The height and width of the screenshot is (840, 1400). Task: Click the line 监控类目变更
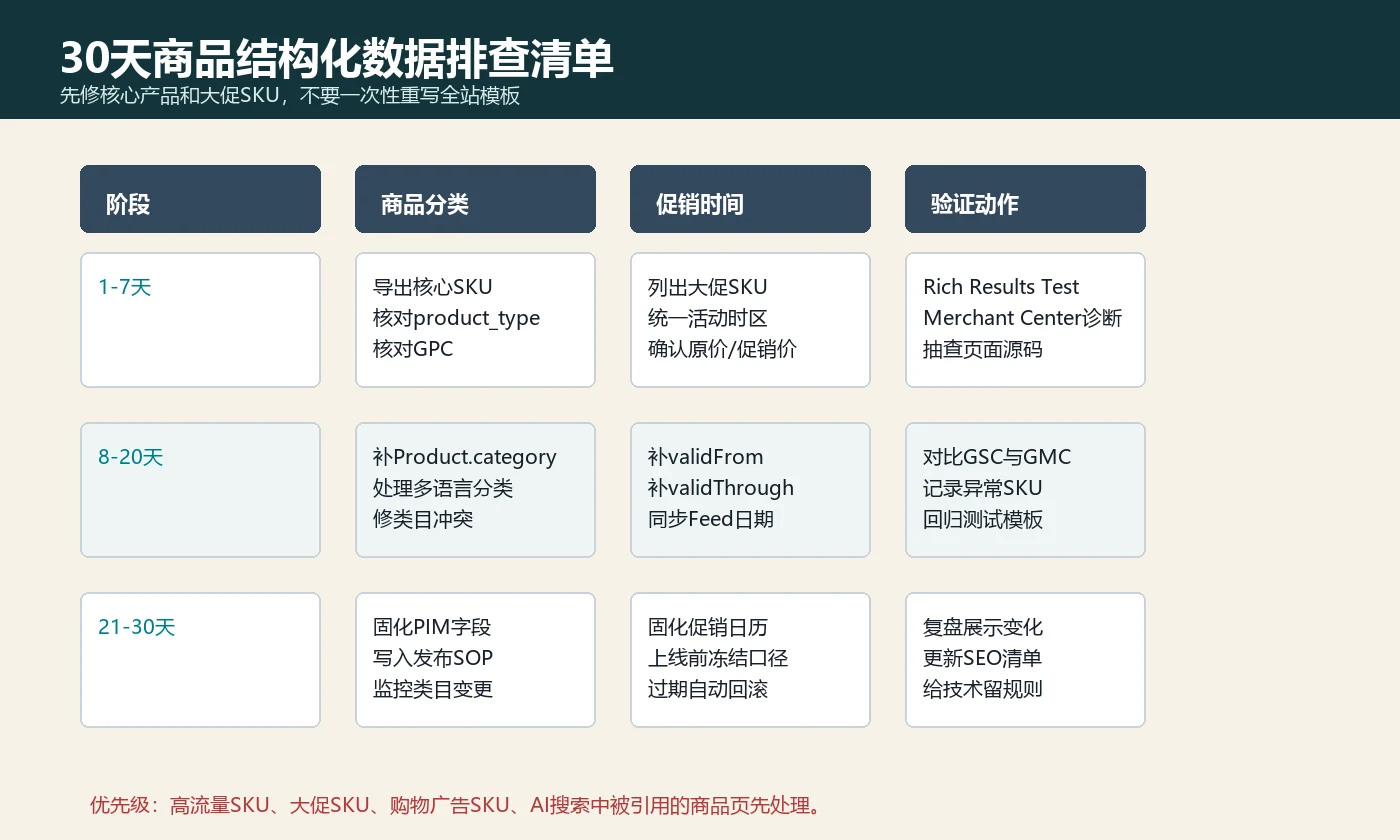pos(433,689)
